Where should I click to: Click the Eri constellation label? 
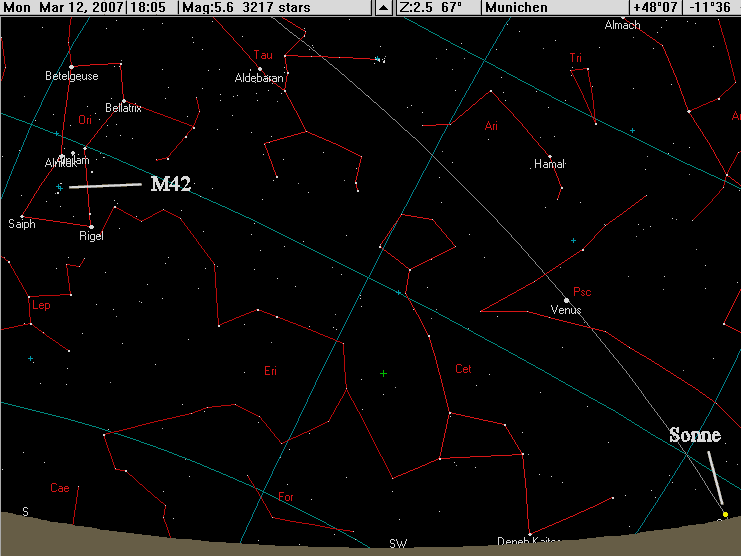[269, 371]
